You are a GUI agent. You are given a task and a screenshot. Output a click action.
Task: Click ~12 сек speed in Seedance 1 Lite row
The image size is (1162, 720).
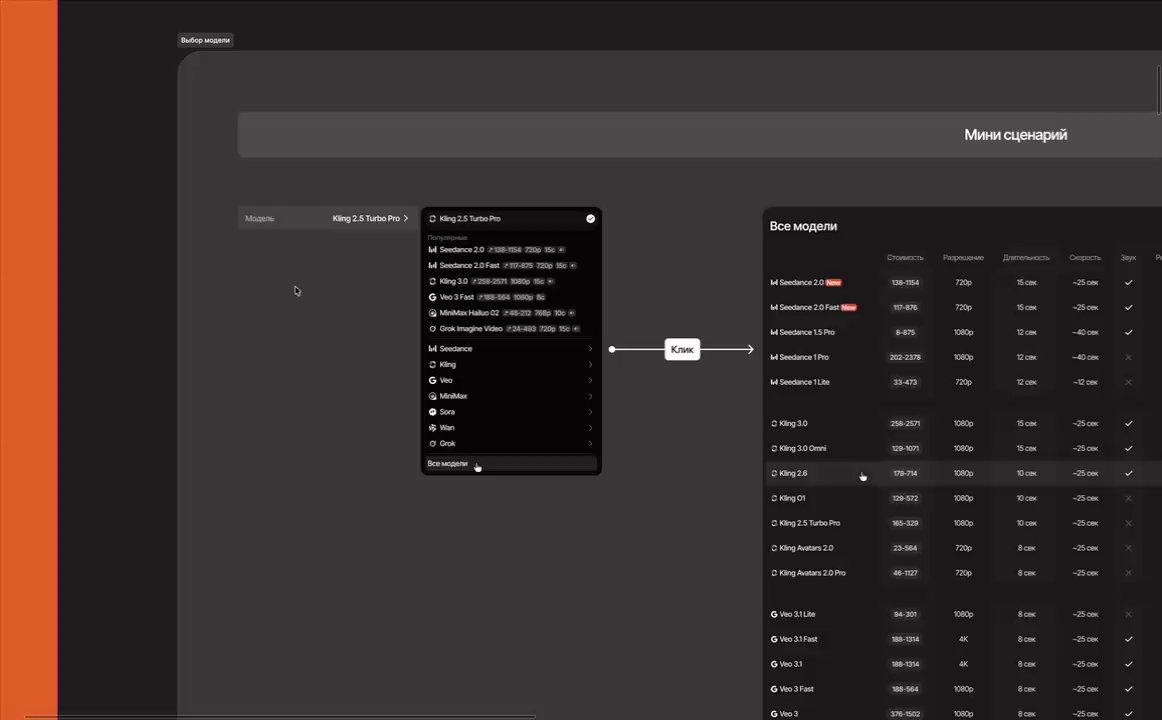click(1085, 382)
